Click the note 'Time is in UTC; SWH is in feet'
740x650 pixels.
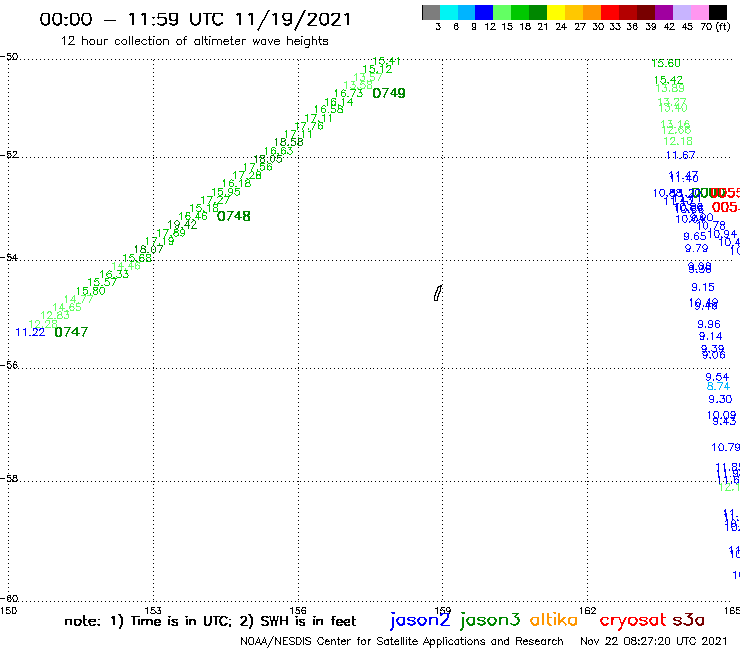point(210,621)
